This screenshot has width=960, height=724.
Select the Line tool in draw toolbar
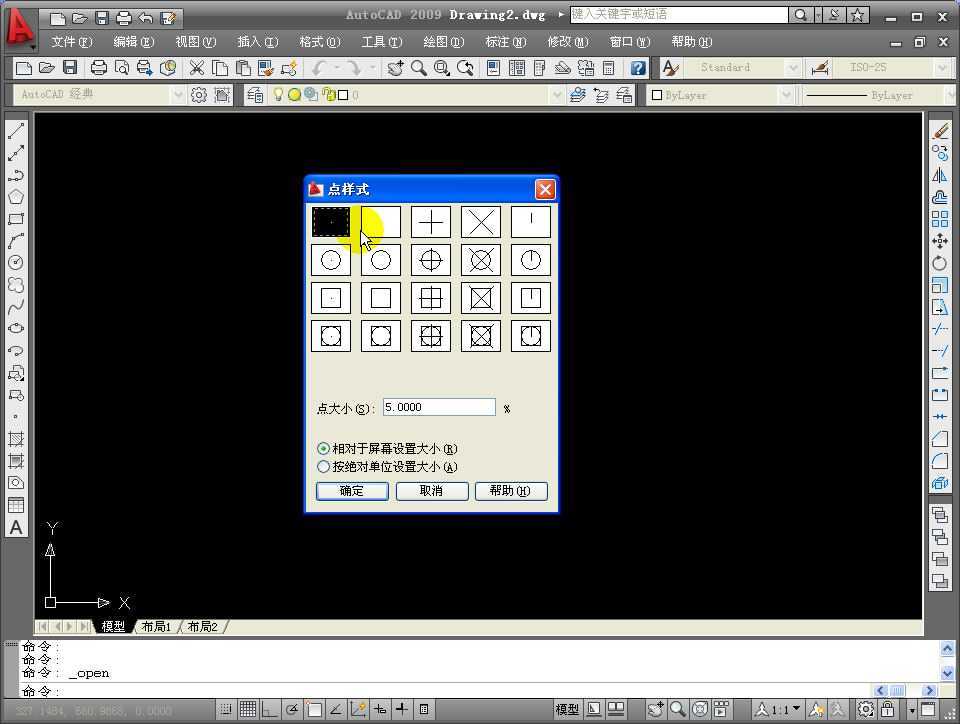point(16,131)
